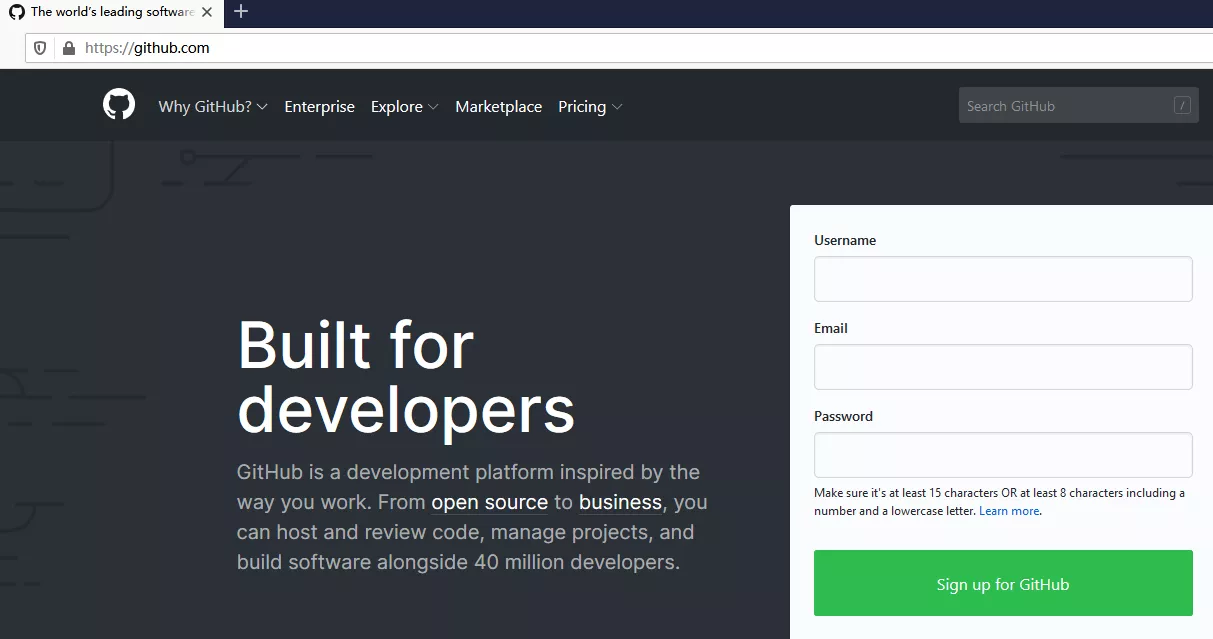Follow the business link
The image size is (1213, 639).
(x=620, y=502)
